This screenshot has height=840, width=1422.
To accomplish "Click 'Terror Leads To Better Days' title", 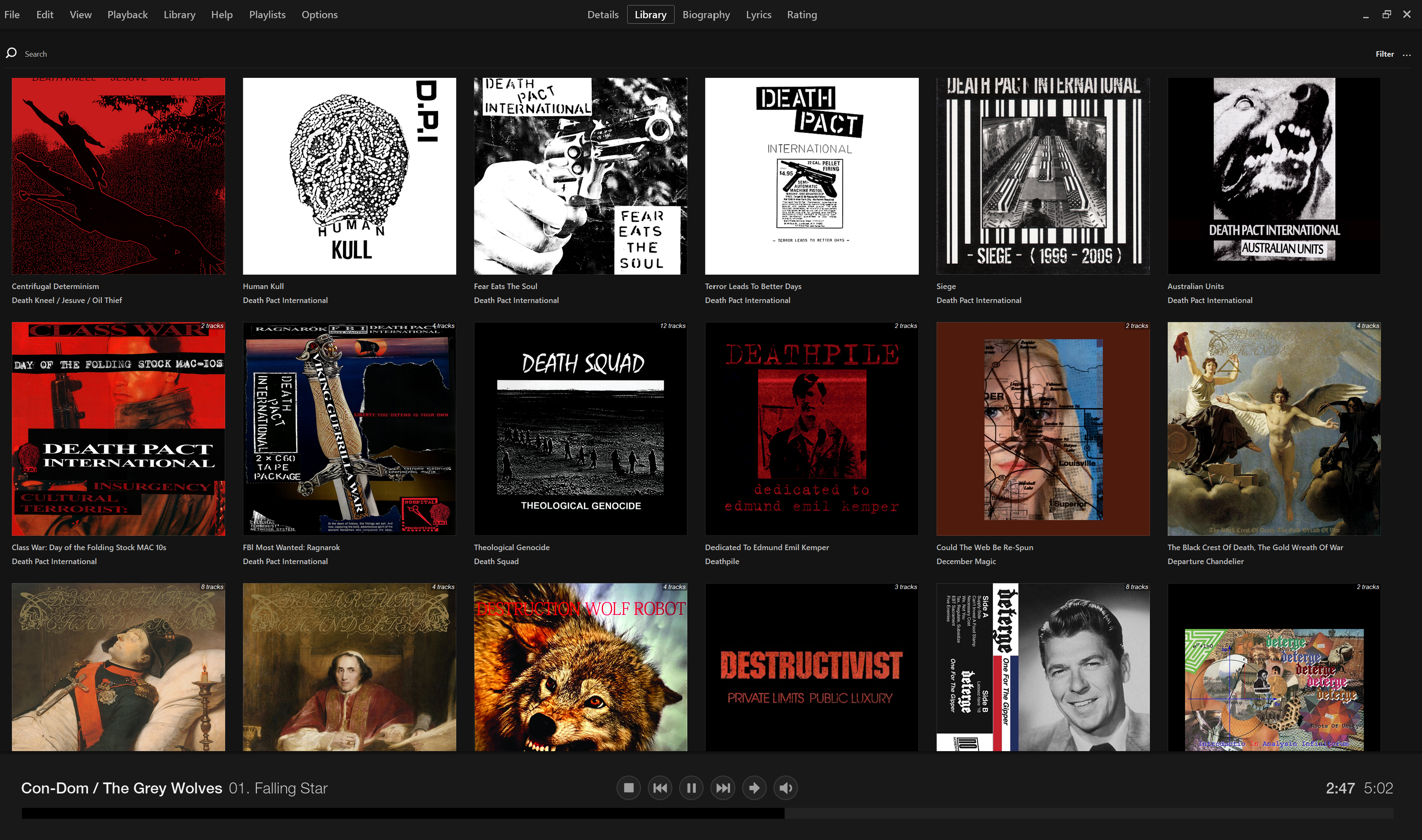I will [753, 286].
